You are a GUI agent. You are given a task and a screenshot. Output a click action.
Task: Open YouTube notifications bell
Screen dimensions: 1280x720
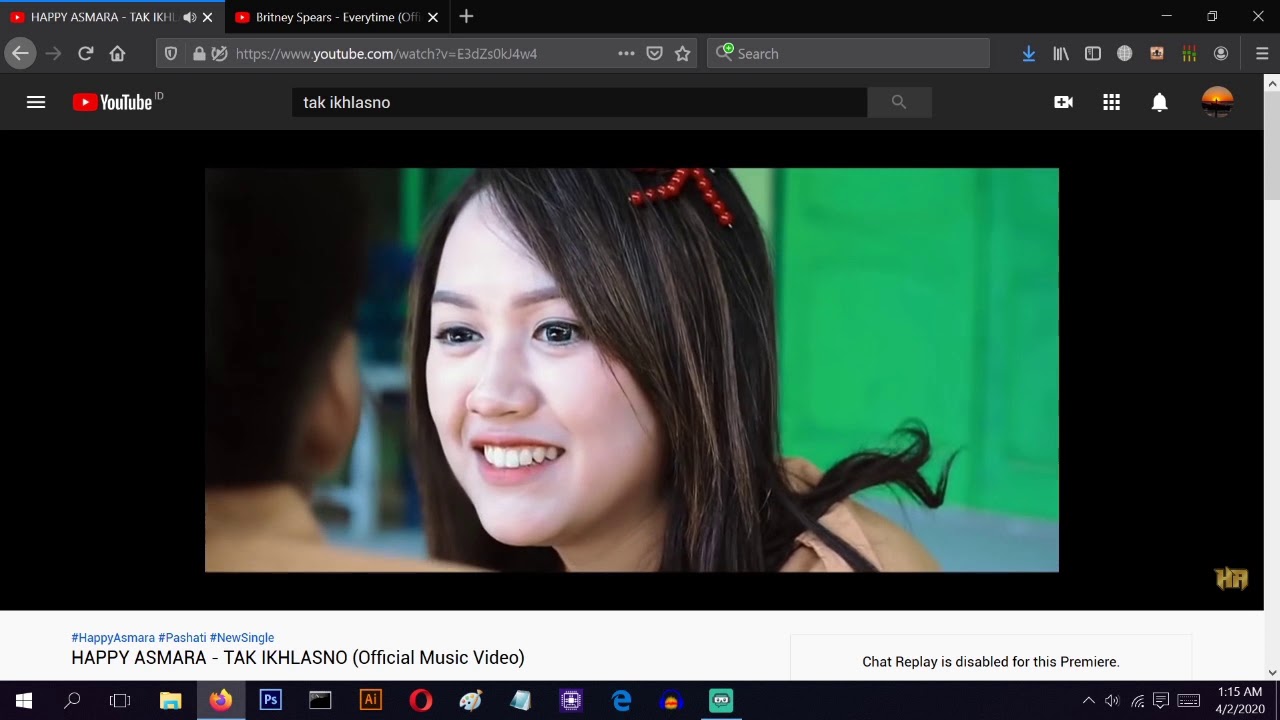click(x=1159, y=102)
